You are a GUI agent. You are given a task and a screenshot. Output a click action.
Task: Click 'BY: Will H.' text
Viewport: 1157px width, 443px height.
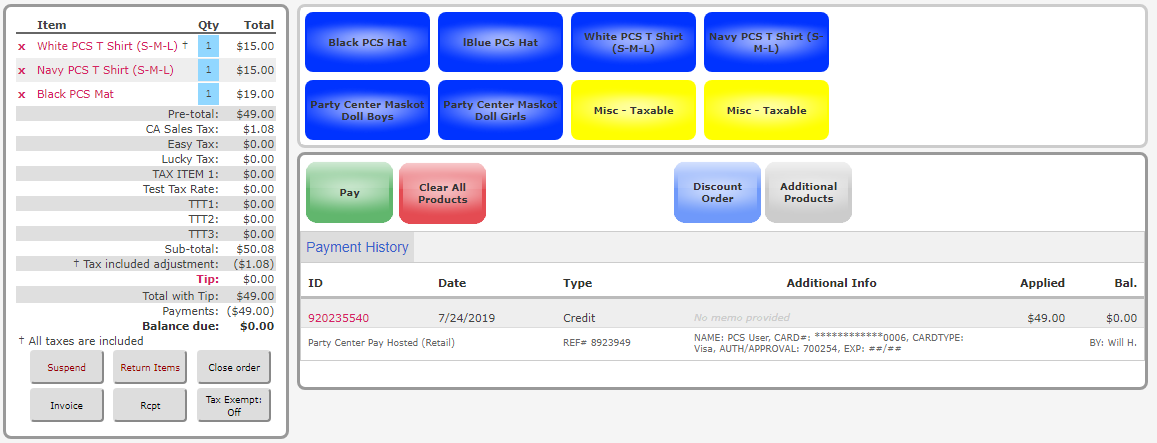1113,343
